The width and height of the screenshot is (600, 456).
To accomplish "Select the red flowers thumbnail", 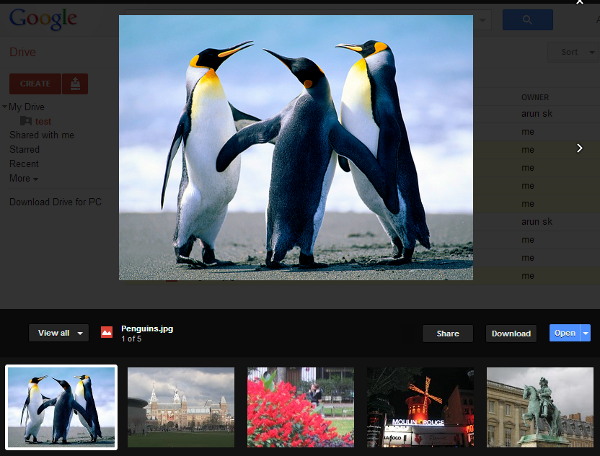I will click(x=300, y=407).
